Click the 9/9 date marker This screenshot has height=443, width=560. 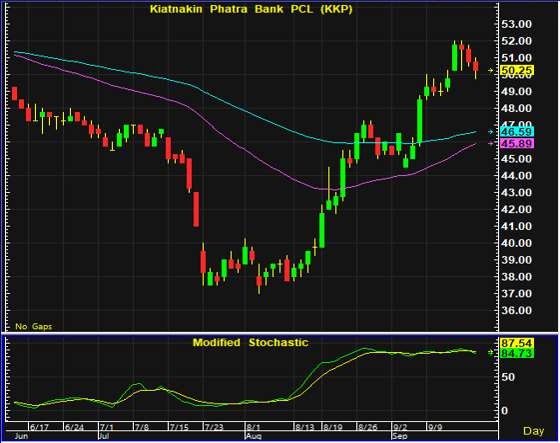[435, 427]
